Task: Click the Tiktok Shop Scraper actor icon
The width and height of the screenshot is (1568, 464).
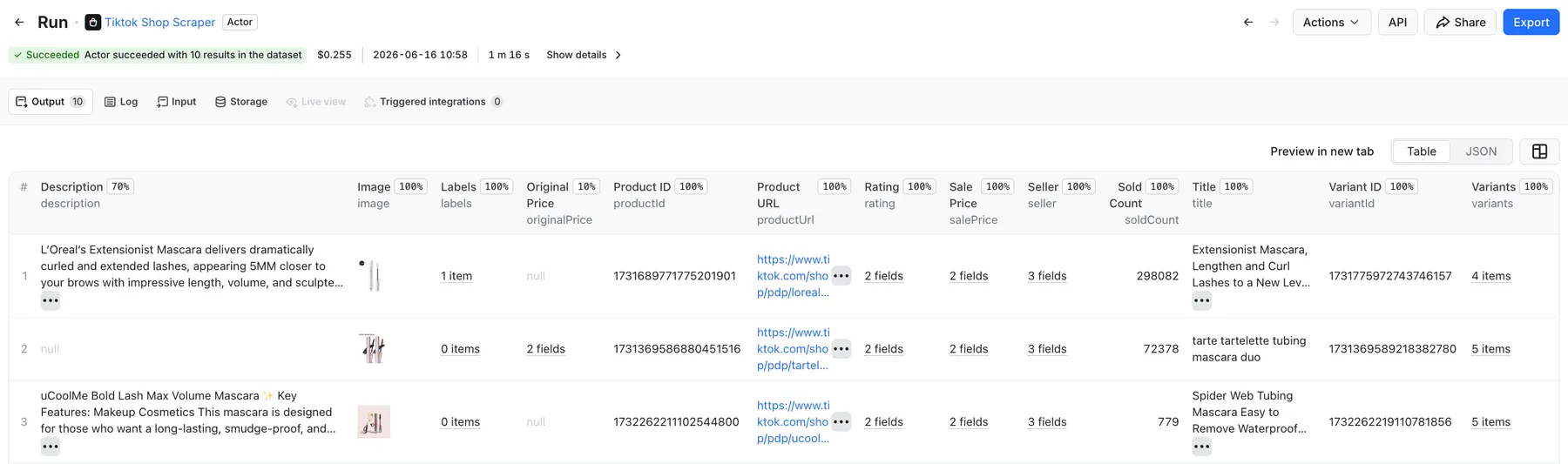Action: pos(92,23)
